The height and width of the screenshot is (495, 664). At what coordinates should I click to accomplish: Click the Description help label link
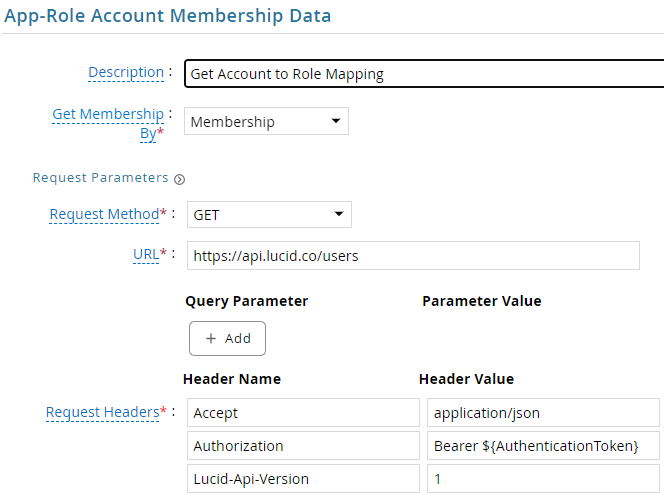[x=126, y=72]
